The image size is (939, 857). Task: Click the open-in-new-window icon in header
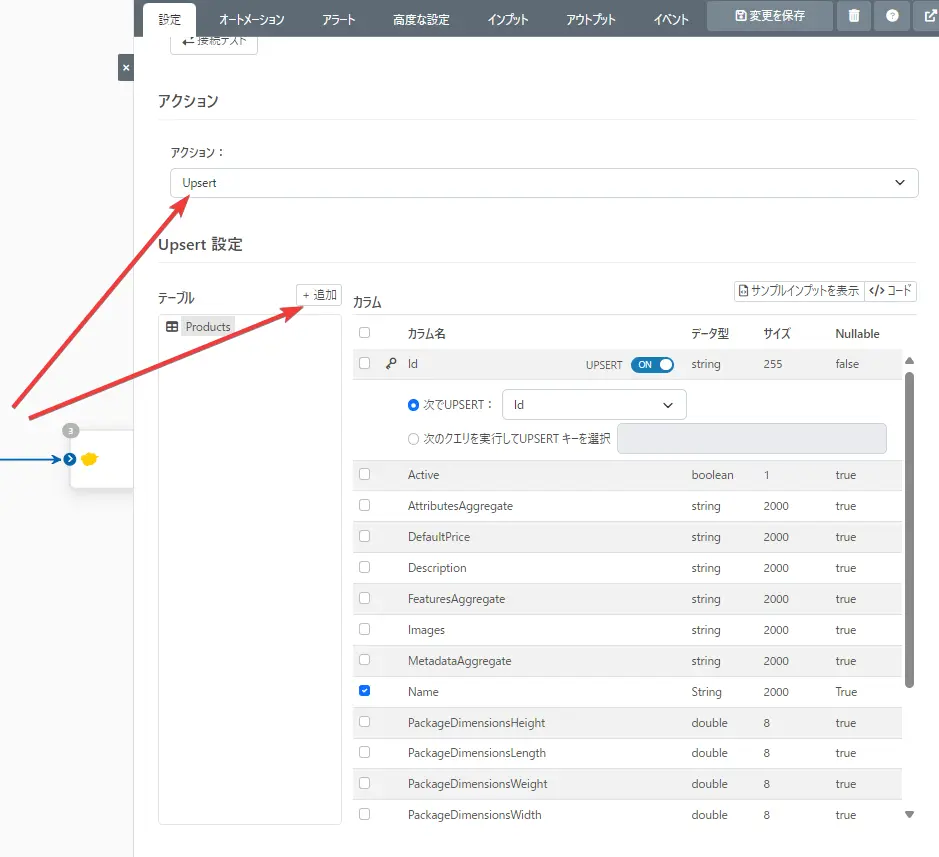(x=929, y=16)
